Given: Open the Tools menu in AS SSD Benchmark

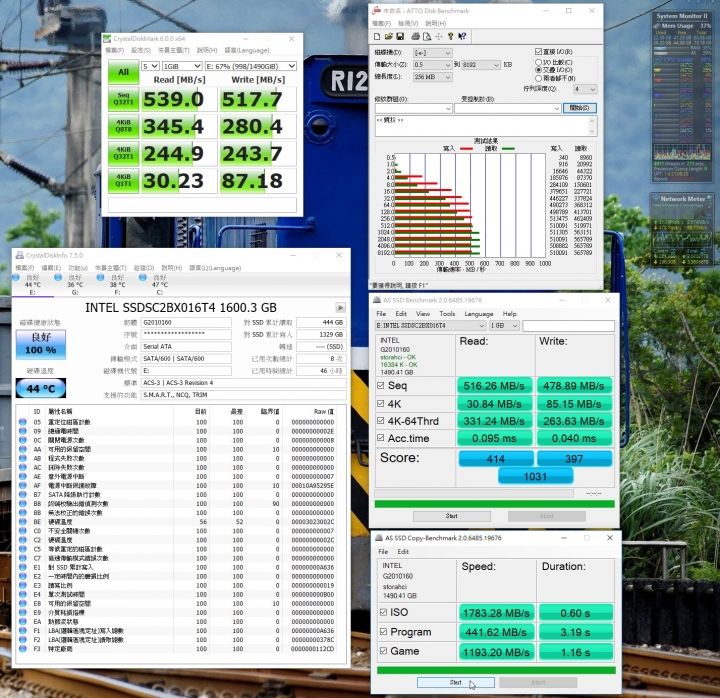Looking at the screenshot, I should click(x=447, y=314).
